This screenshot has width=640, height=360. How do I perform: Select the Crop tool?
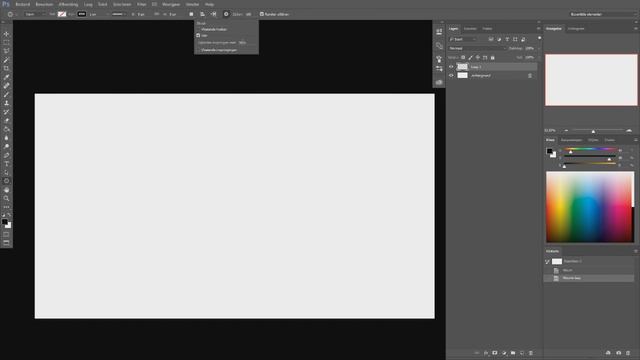tap(6, 69)
